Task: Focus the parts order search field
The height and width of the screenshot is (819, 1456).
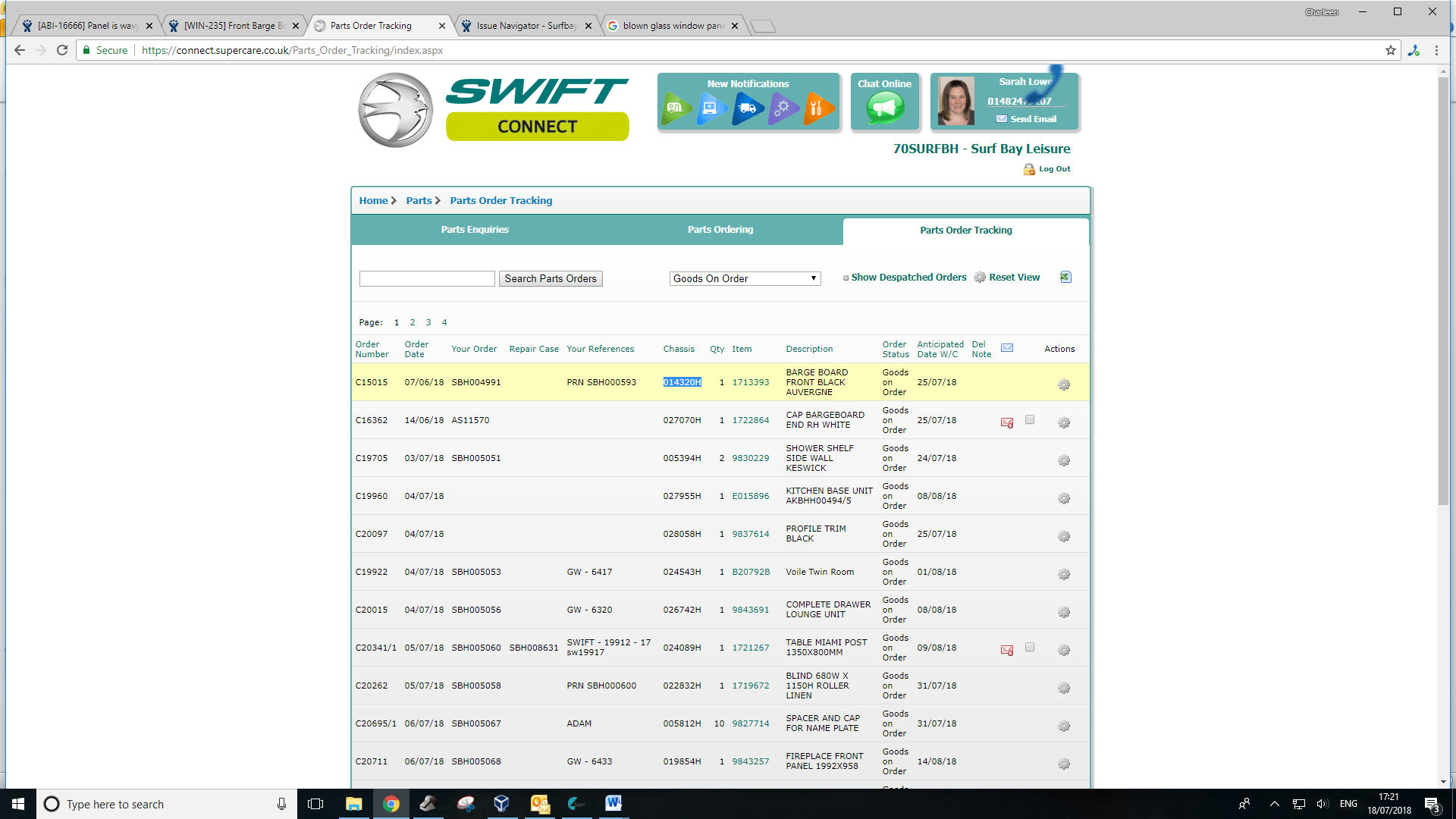Action: (x=427, y=278)
